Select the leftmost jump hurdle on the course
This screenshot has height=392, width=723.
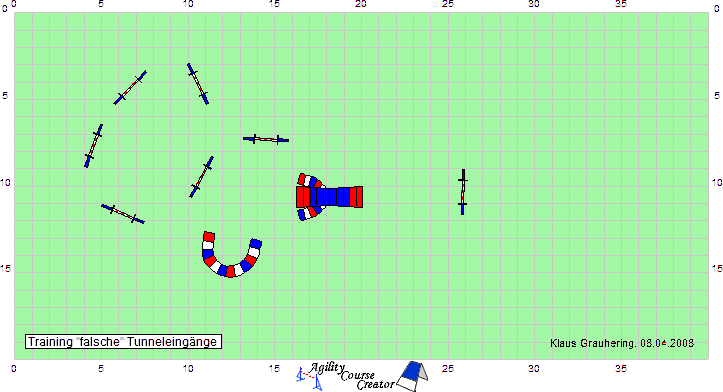point(94,146)
